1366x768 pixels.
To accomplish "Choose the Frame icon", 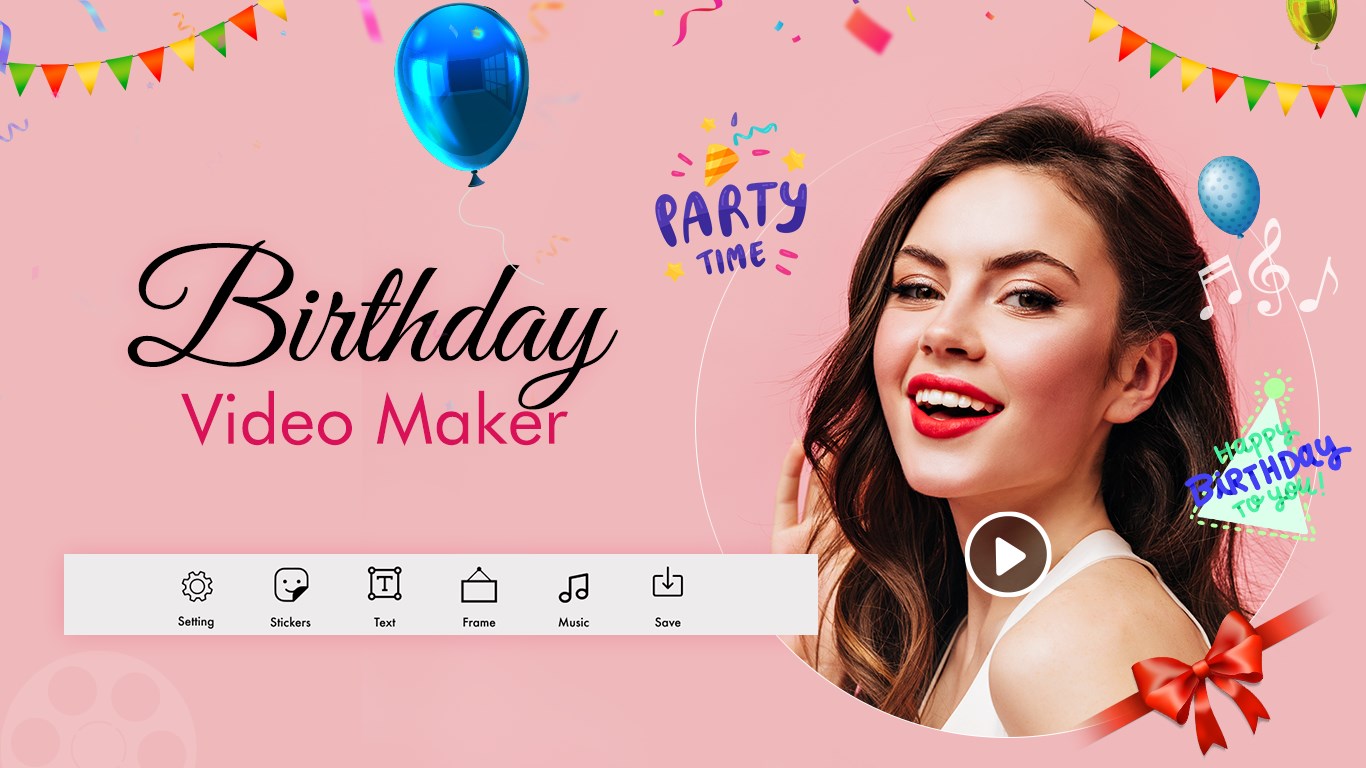I will pos(479,585).
